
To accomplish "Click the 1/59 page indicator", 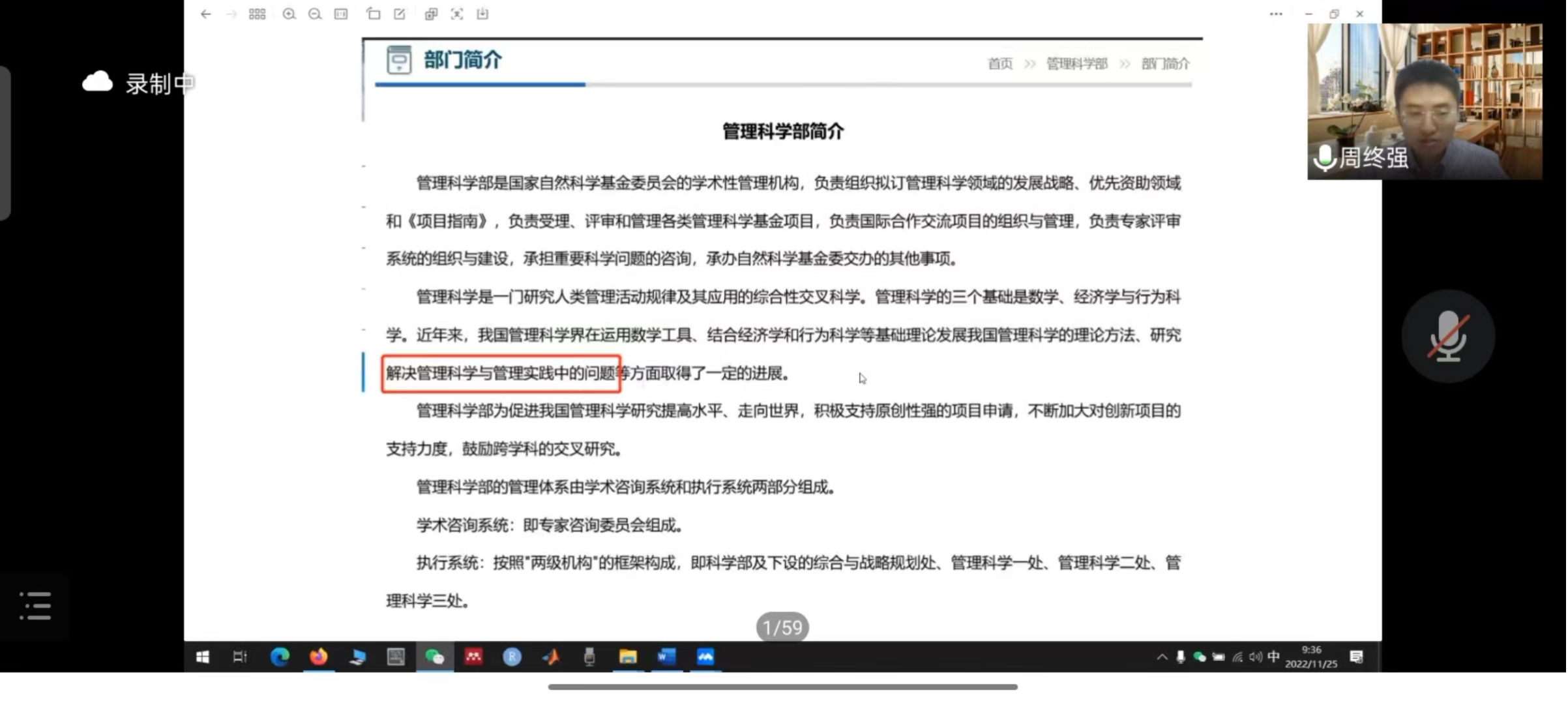I will click(782, 627).
